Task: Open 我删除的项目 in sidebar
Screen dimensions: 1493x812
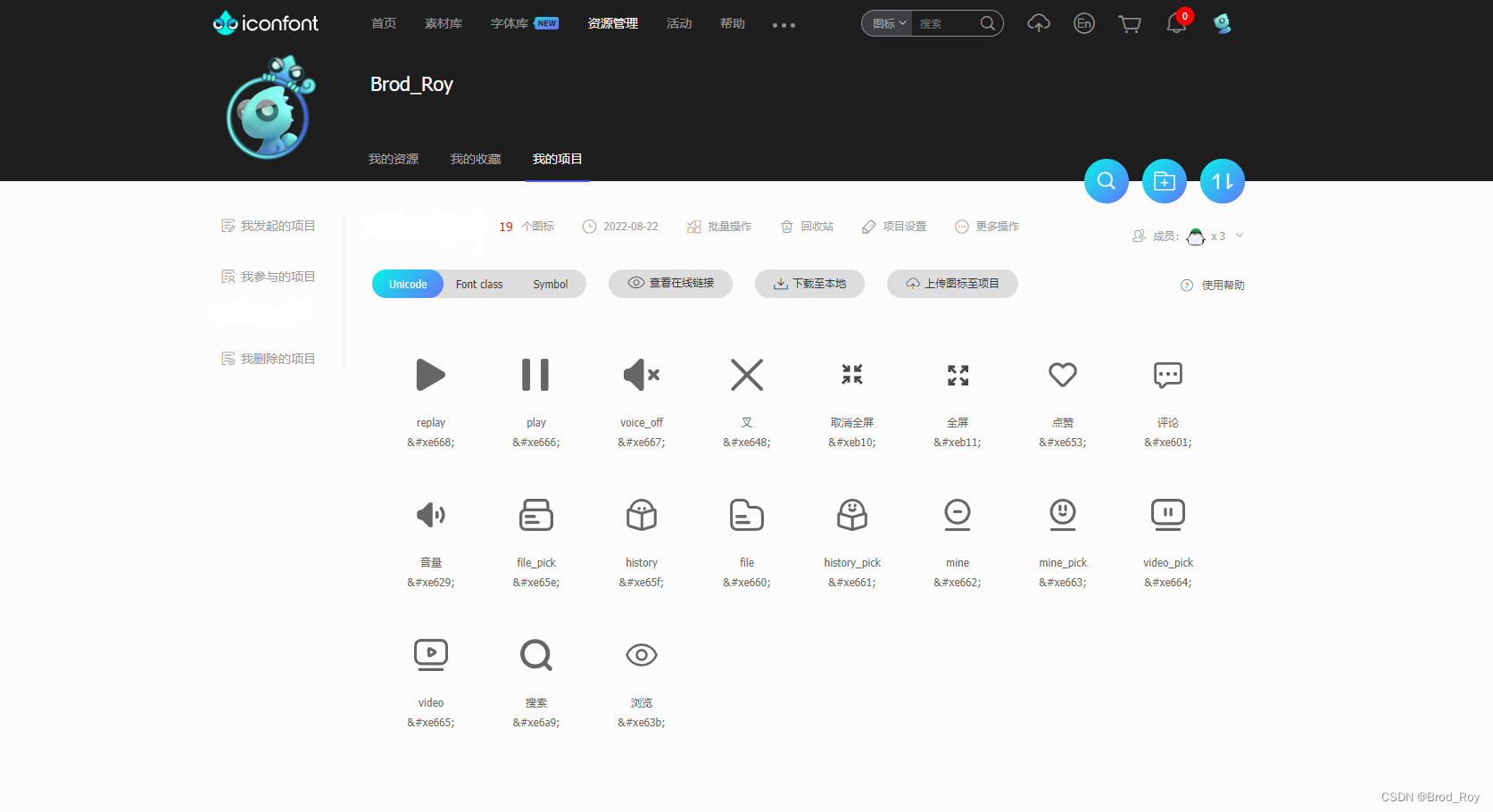Action: (x=269, y=359)
